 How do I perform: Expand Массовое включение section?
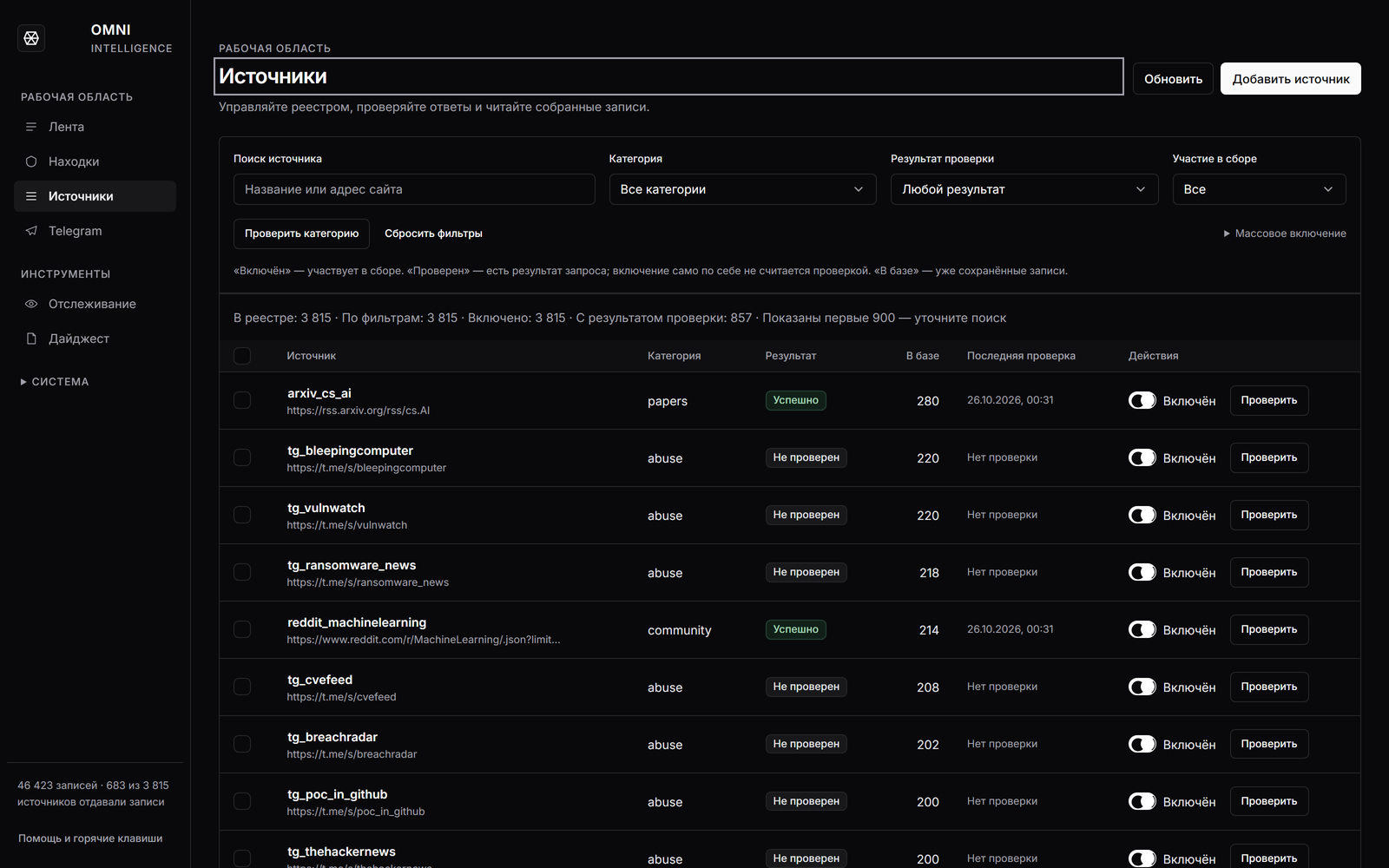(1285, 233)
